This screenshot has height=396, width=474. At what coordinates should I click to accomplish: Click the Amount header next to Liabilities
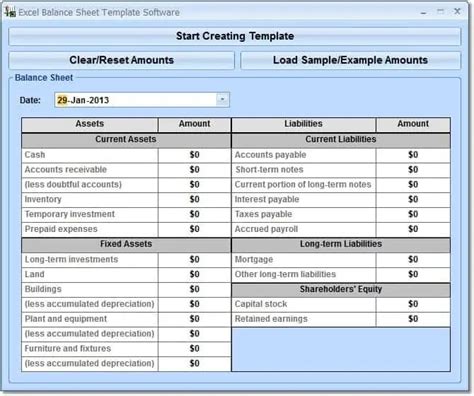413,124
